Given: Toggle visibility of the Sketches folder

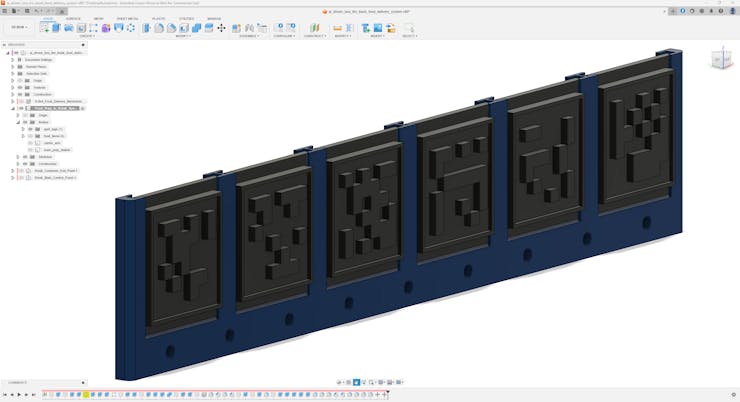Looking at the screenshot, I should [x=27, y=157].
